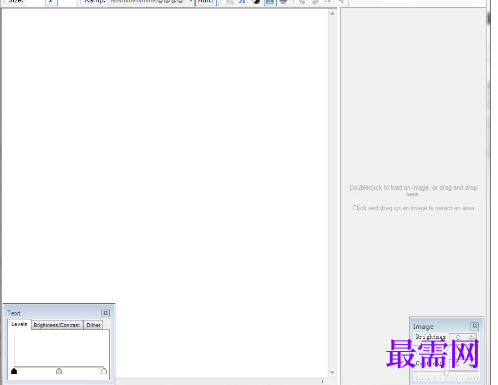Viewport: 498px width, 385px height.
Task: Open the Dither tab
Action: tap(93, 325)
